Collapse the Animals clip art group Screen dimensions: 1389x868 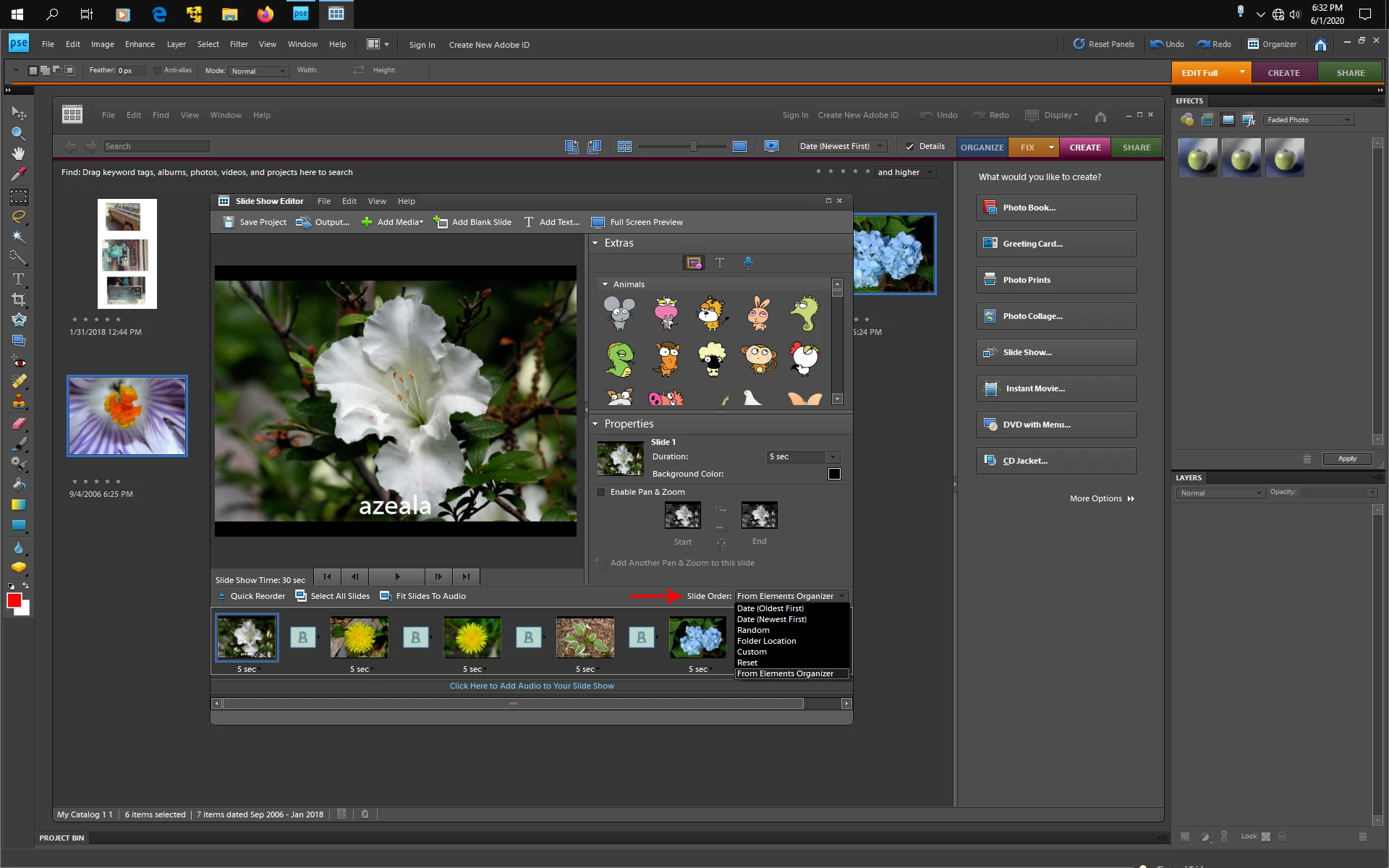[606, 284]
